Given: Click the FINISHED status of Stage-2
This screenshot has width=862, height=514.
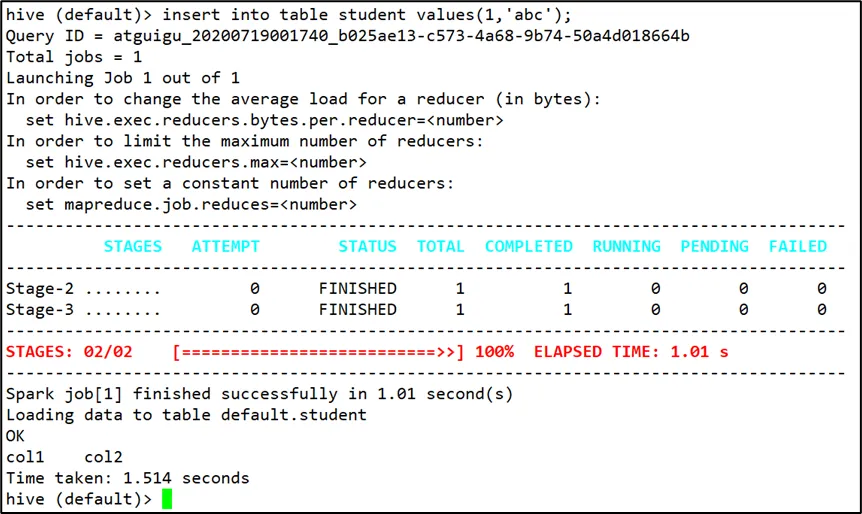Looking at the screenshot, I should [357, 288].
